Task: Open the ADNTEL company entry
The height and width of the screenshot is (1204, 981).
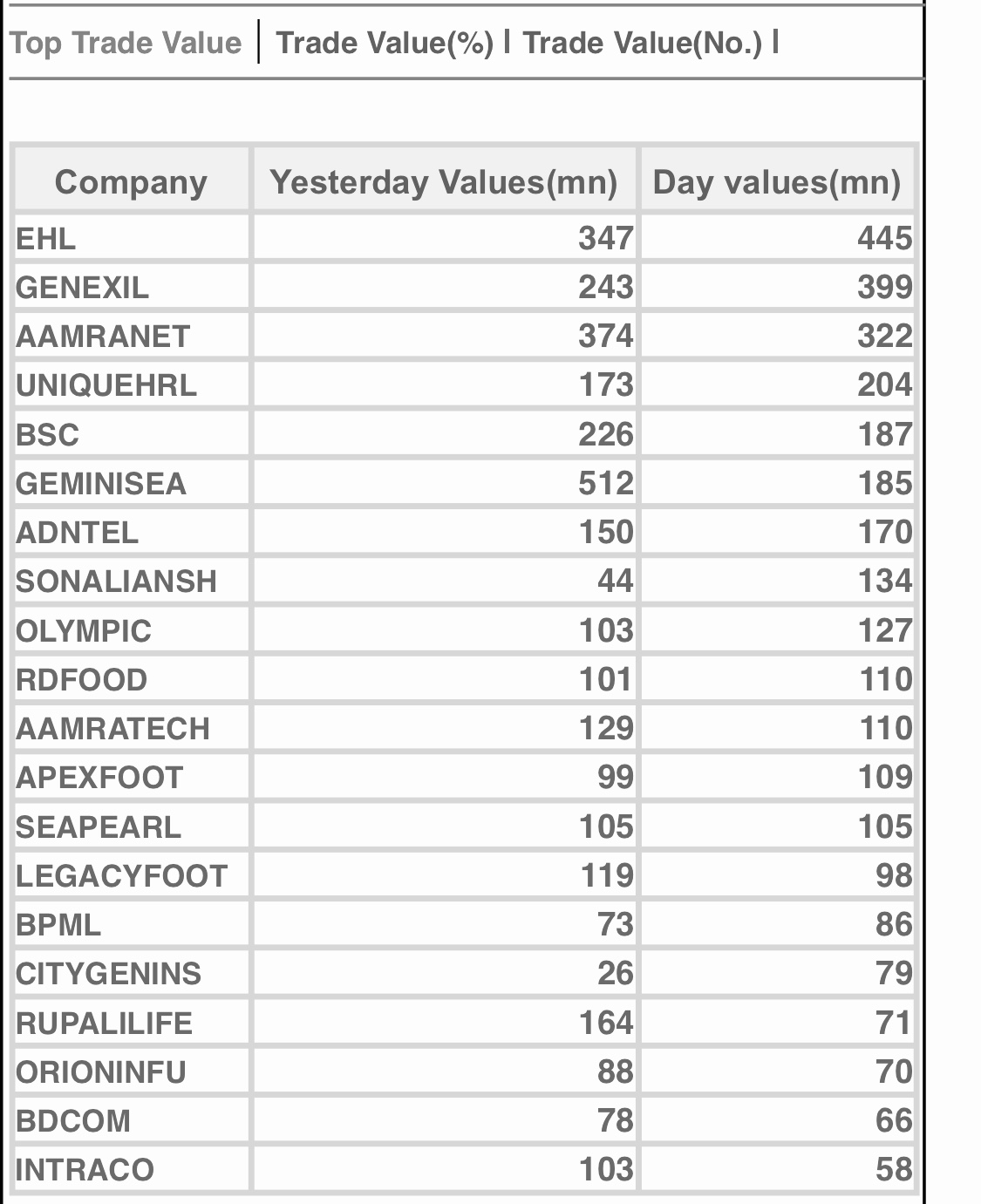Action: pos(78,532)
